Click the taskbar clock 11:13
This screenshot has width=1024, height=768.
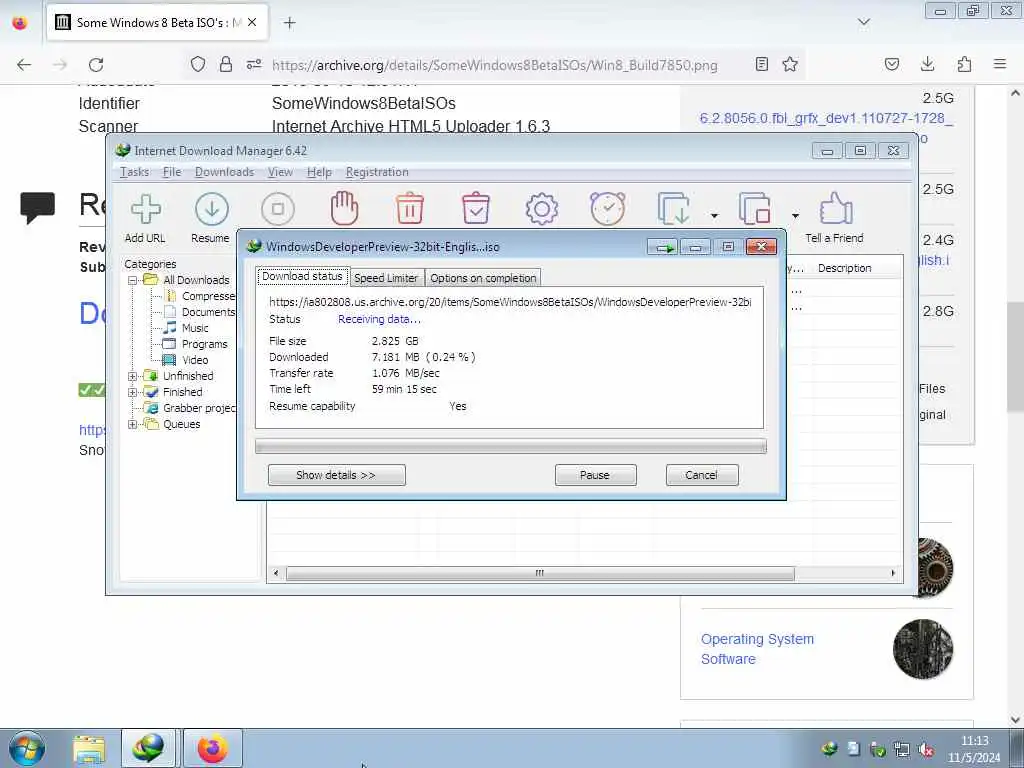point(974,741)
